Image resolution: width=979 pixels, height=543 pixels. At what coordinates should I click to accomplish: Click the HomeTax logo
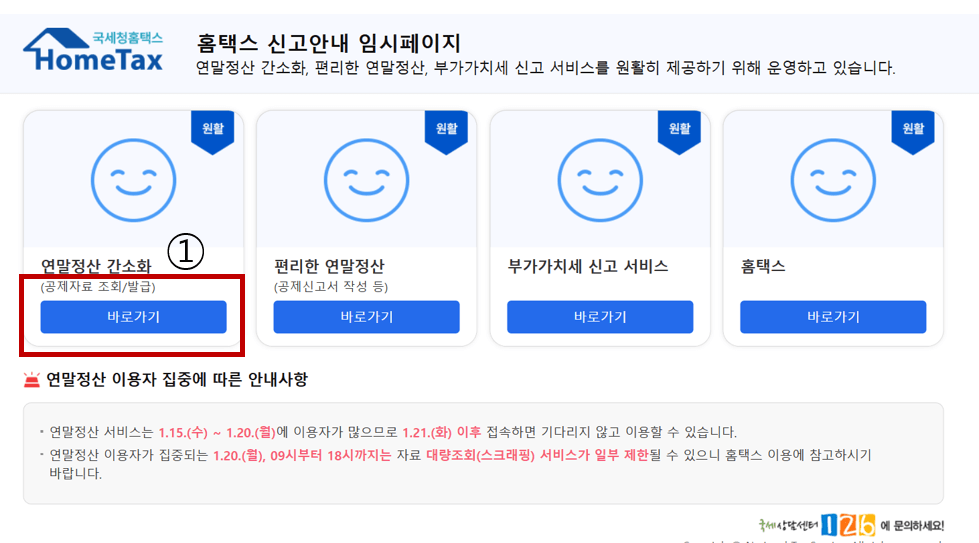pos(93,50)
